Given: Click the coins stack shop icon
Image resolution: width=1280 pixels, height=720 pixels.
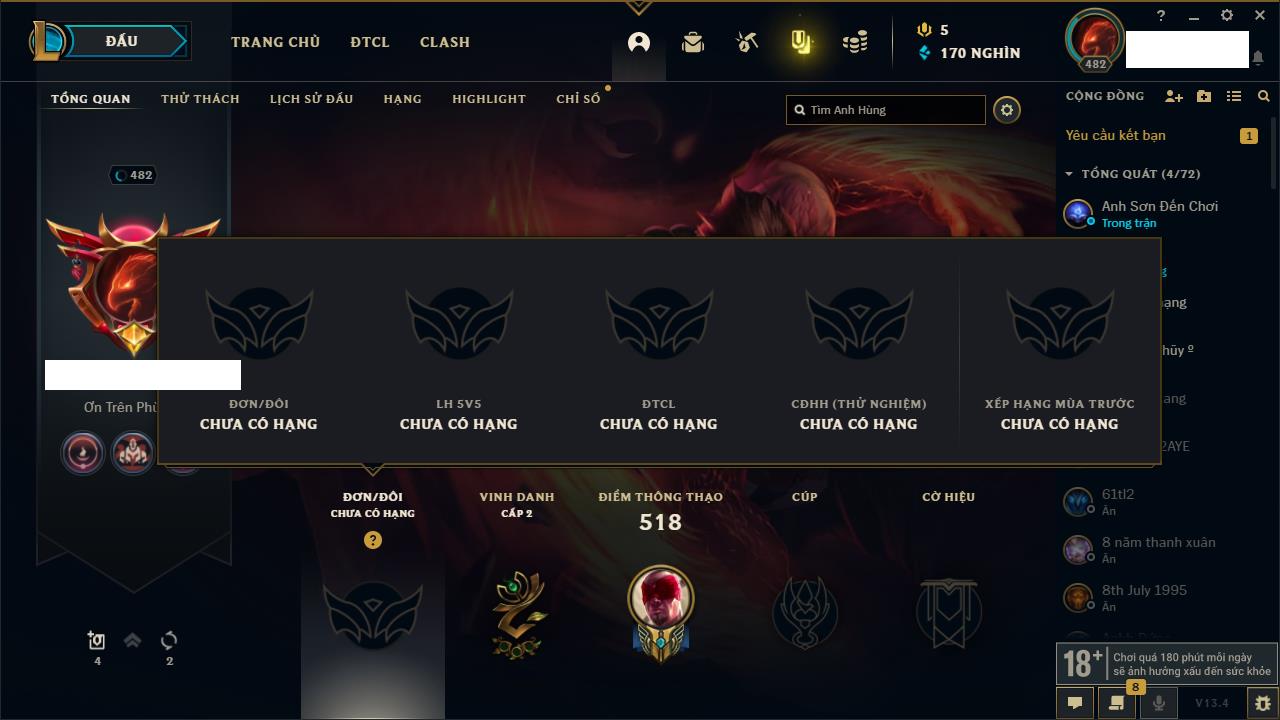Looking at the screenshot, I should pyautogui.click(x=854, y=42).
